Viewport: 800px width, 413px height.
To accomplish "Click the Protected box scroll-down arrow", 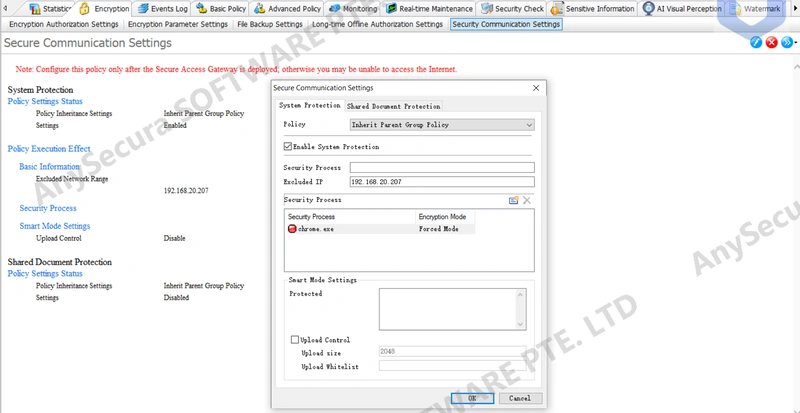I will pyautogui.click(x=520, y=324).
